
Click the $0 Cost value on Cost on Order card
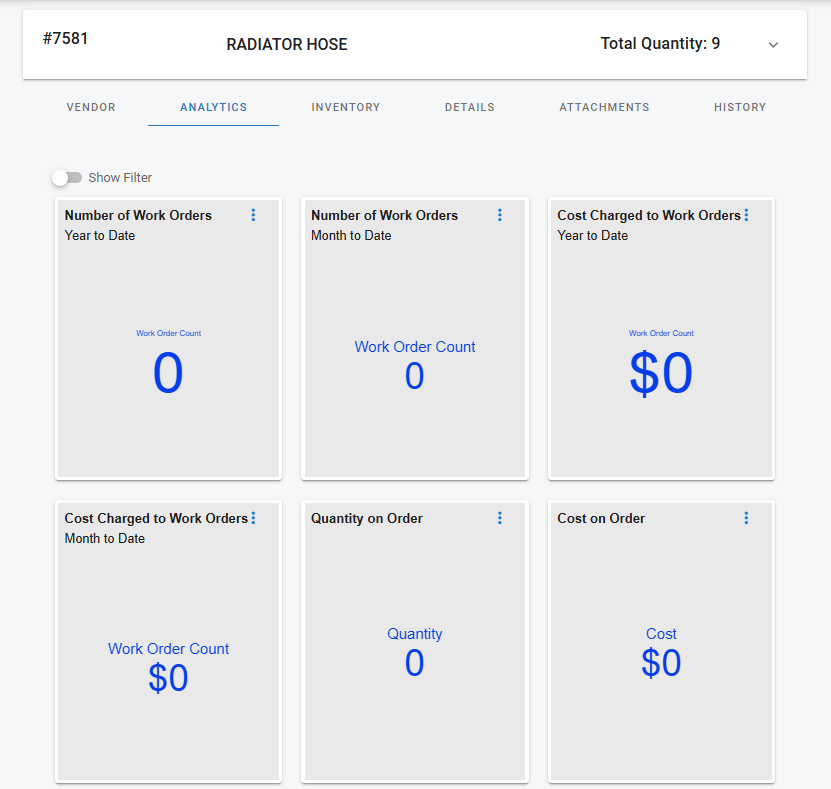tap(661, 663)
